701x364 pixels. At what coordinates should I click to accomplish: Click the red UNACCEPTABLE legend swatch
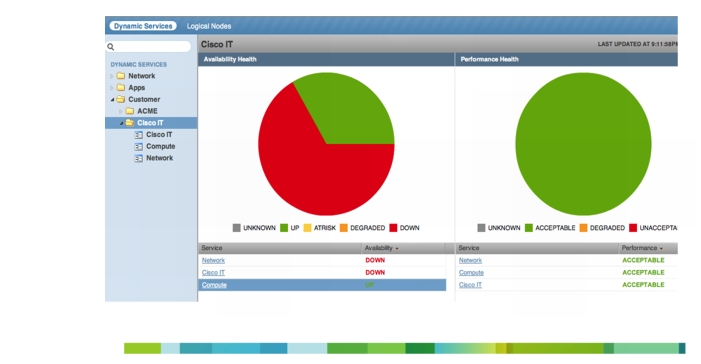click(633, 228)
